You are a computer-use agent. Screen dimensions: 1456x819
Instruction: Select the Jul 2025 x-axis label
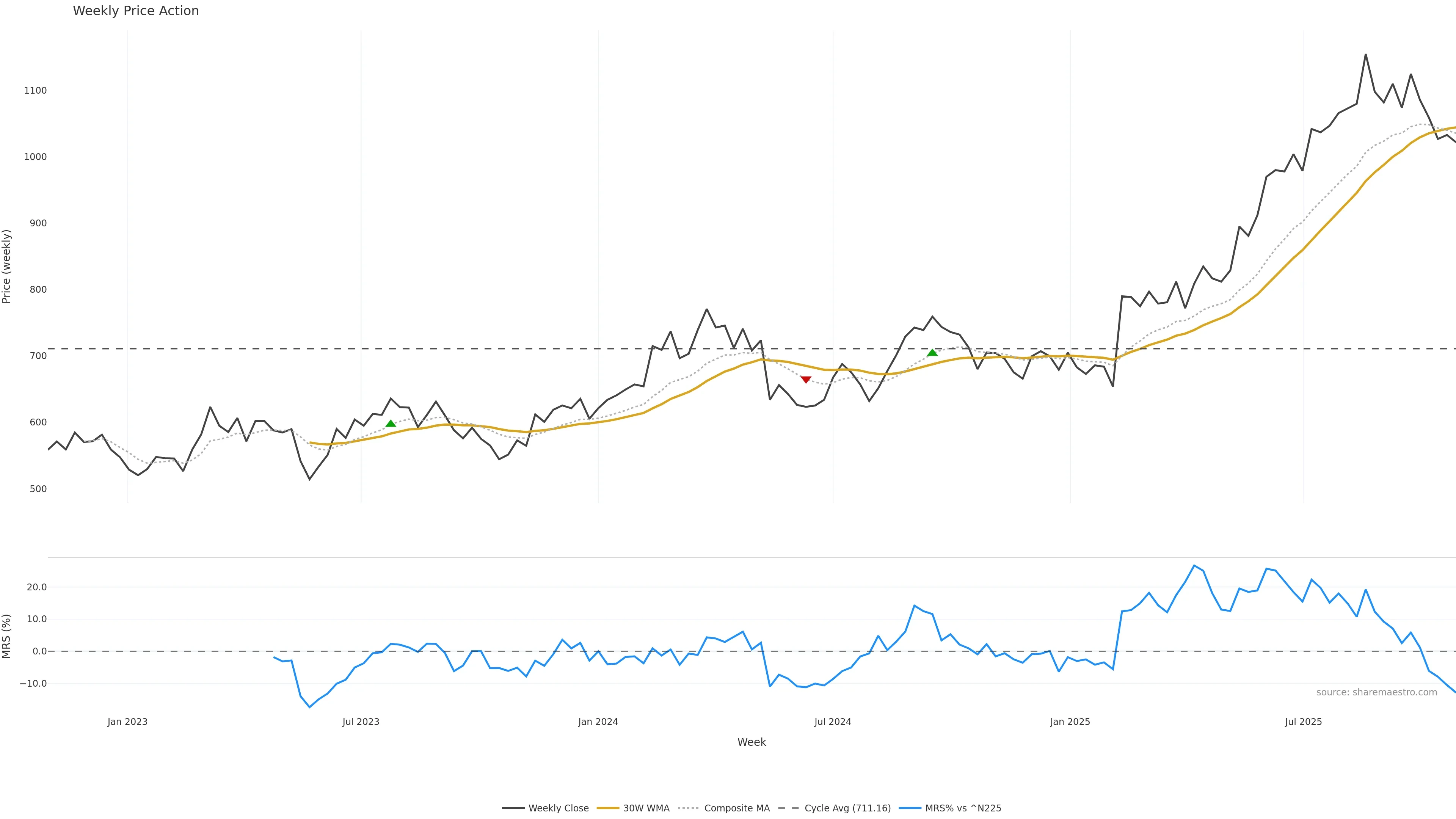coord(1304,722)
